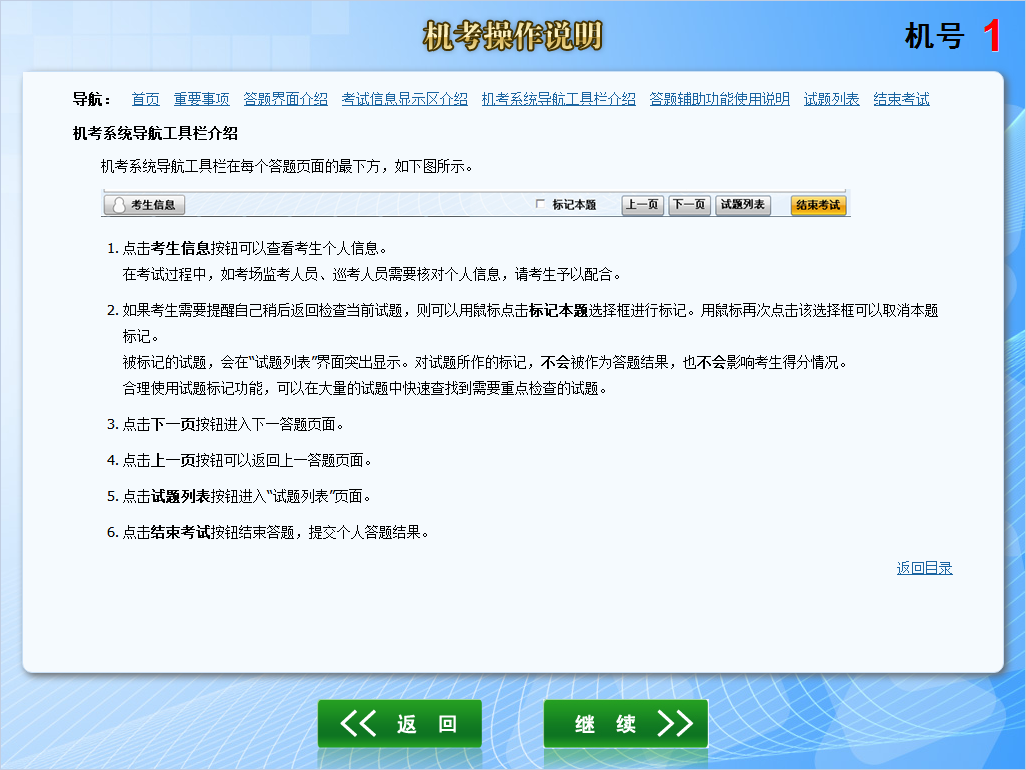Viewport: 1026px width, 770px height.
Task: Click the 上一页 button in the toolbar
Action: coord(641,204)
